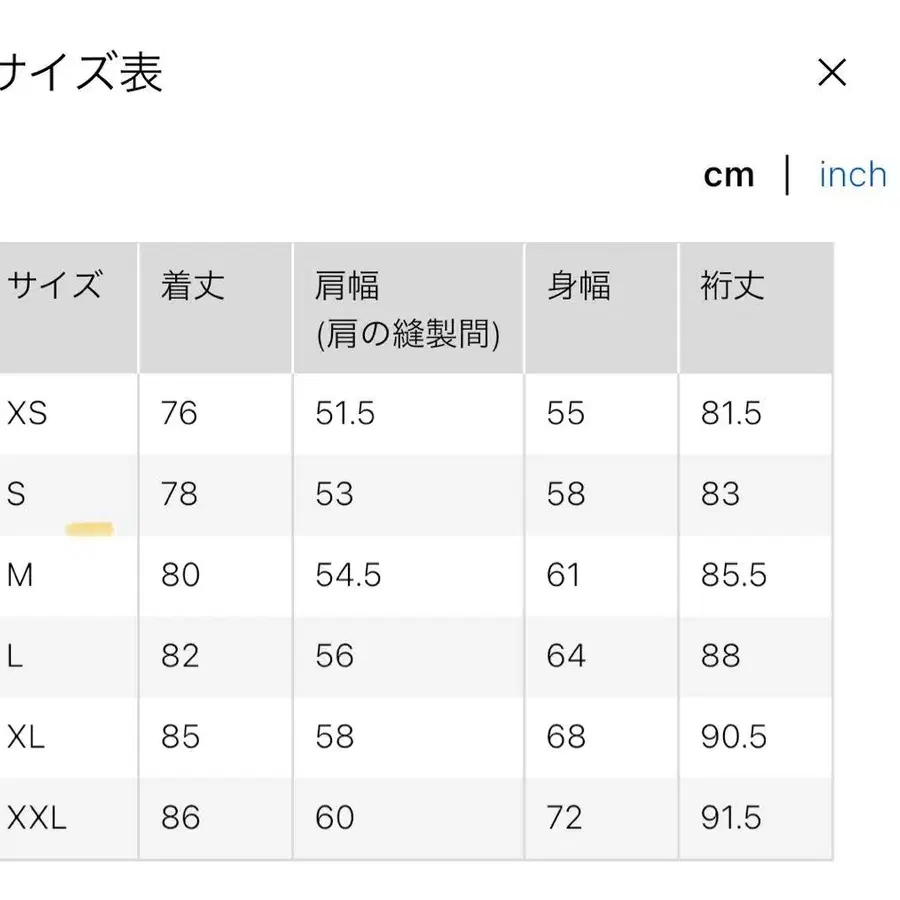Click the XXL size row label
900x900 pixels.
pyautogui.click(x=35, y=818)
